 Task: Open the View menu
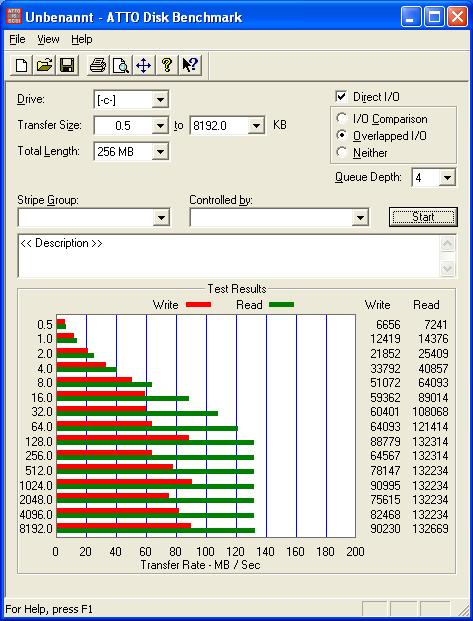pyautogui.click(x=48, y=39)
